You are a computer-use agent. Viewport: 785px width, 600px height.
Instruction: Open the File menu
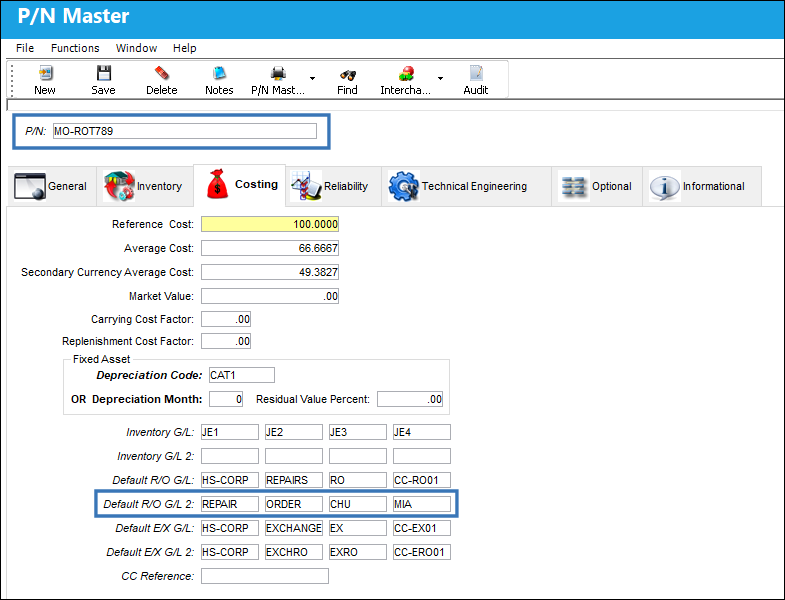coord(25,48)
